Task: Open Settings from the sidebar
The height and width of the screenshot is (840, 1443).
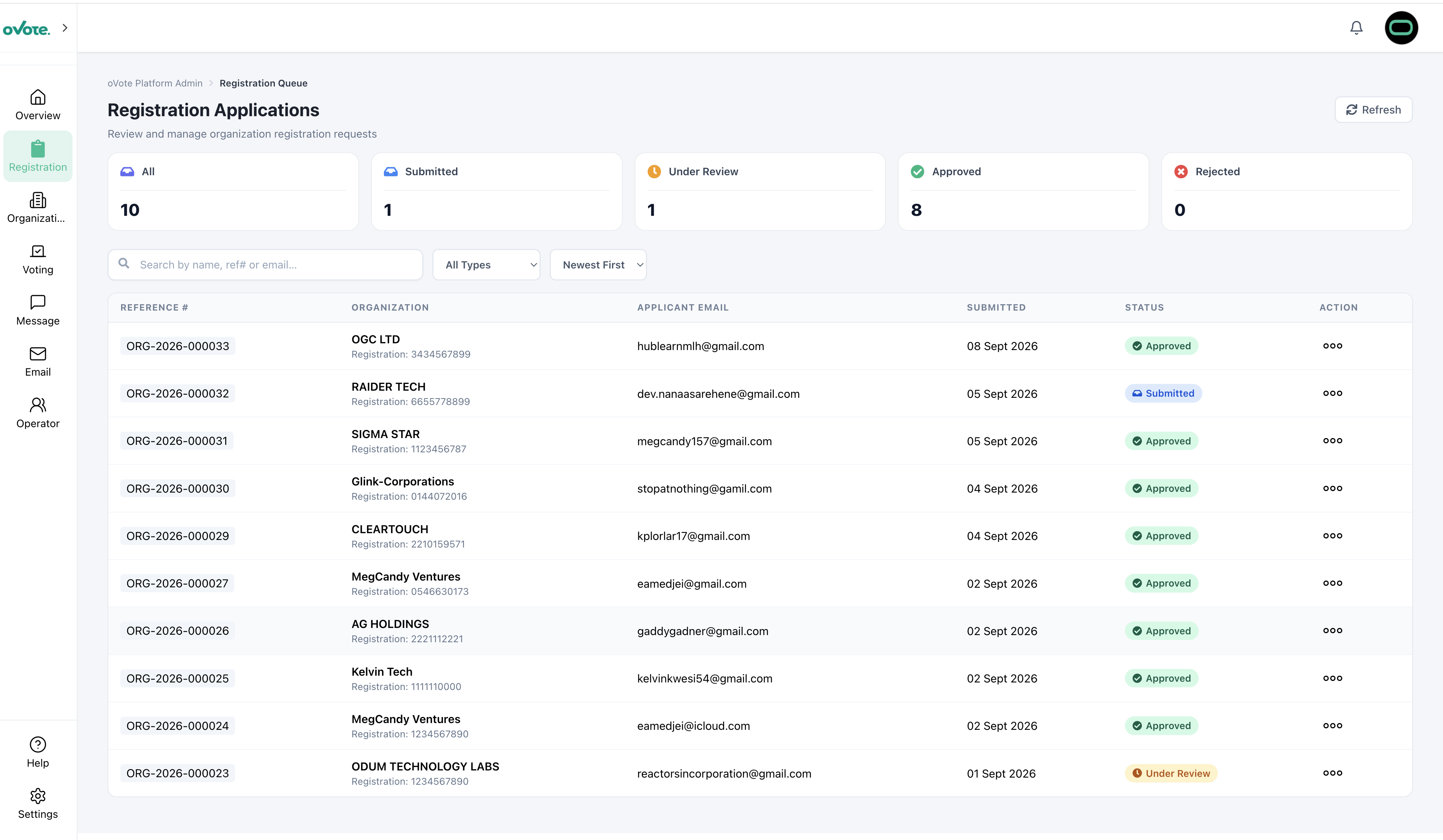Action: (38, 804)
